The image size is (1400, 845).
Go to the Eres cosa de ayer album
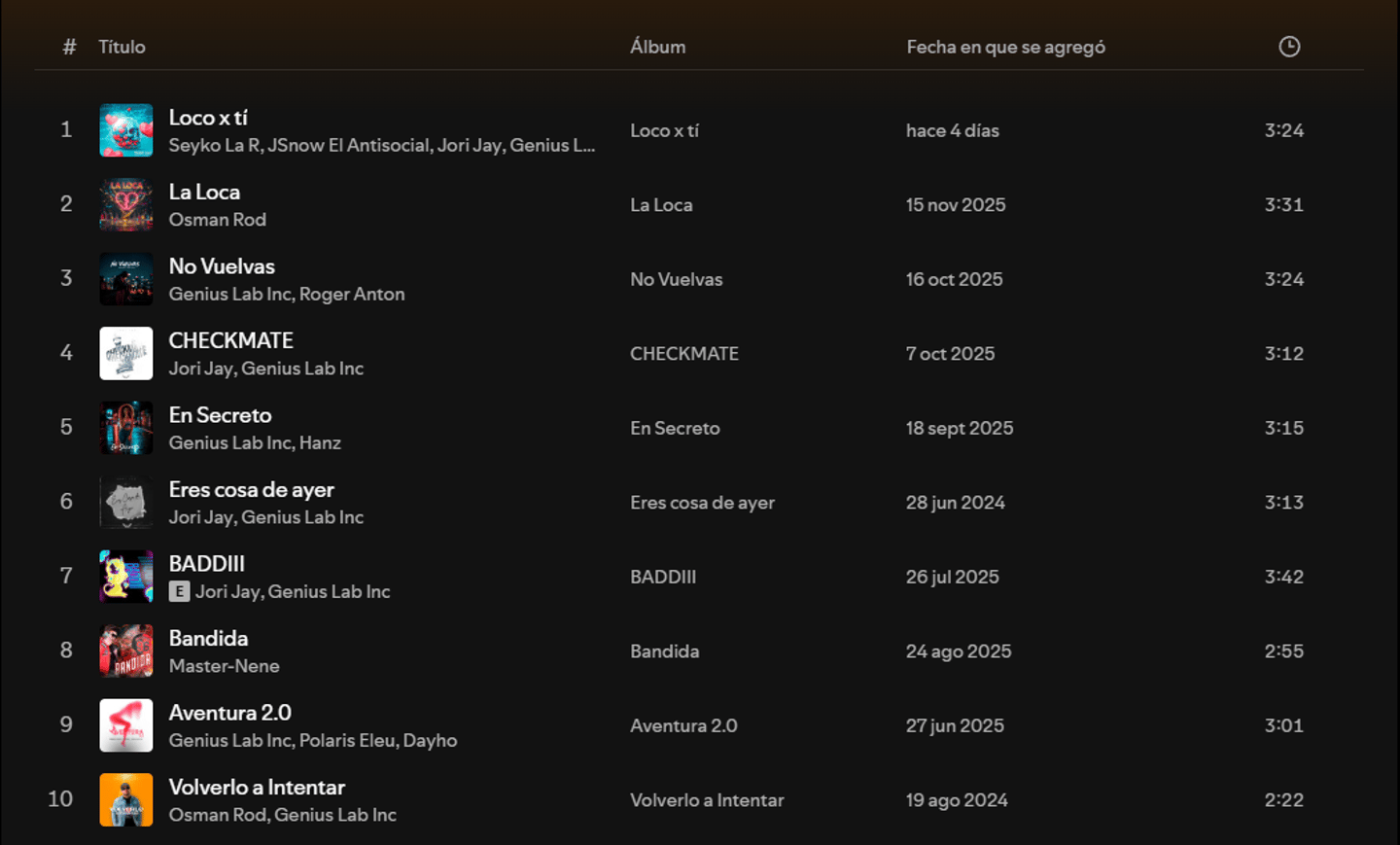(x=702, y=503)
